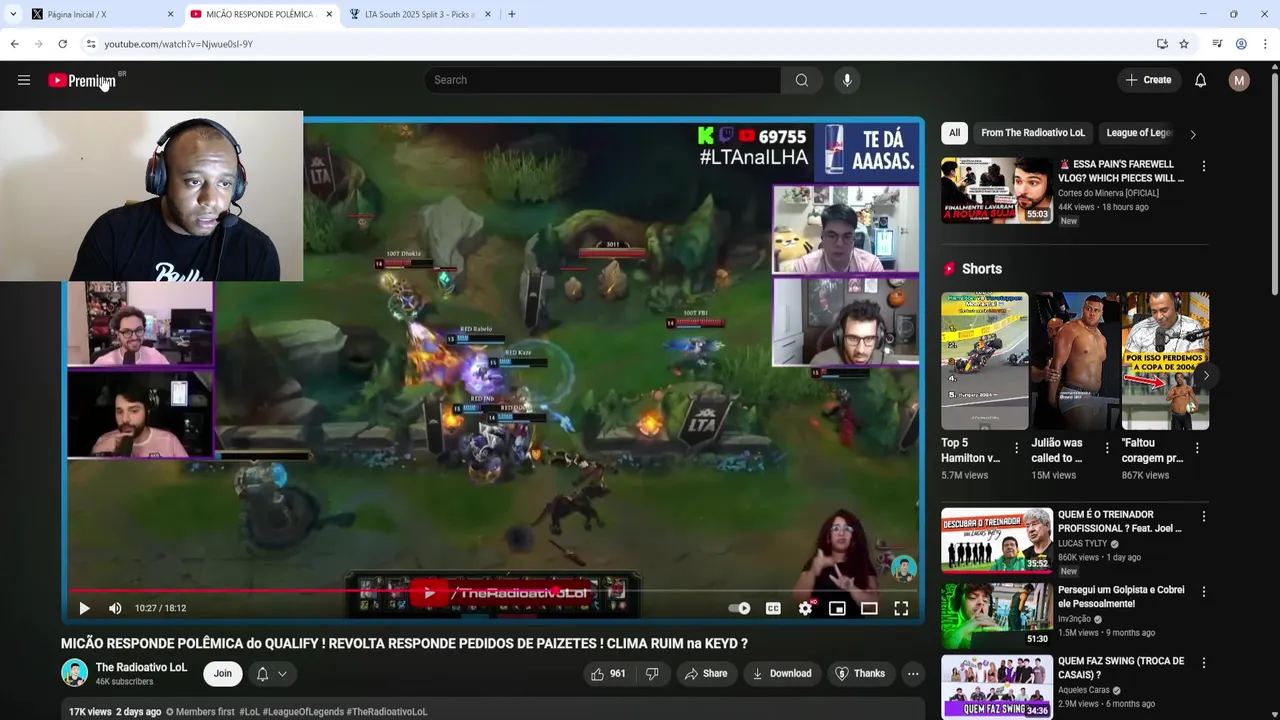Open options for PAIN'S FAREWELL VLOG video

tap(1203, 166)
